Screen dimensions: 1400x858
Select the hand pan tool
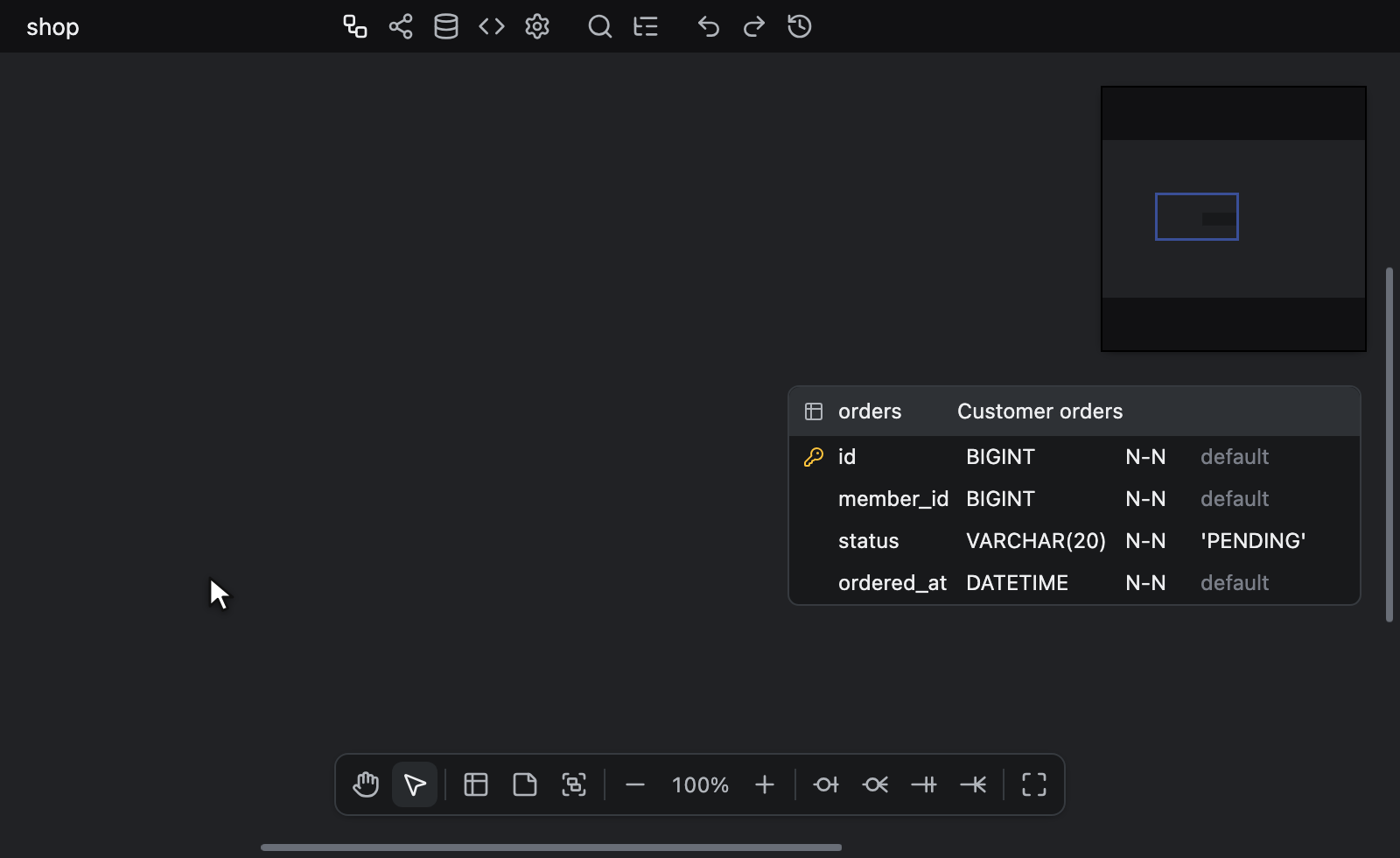[x=366, y=784]
